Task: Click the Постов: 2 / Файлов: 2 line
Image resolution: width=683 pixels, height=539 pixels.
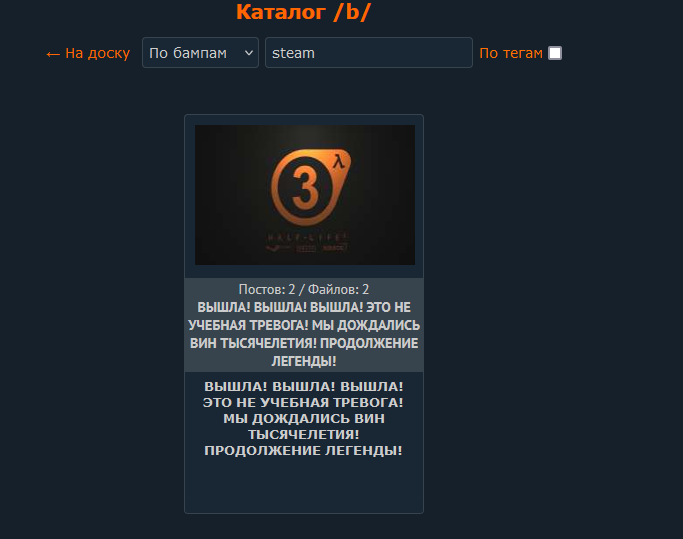Action: 304,289
